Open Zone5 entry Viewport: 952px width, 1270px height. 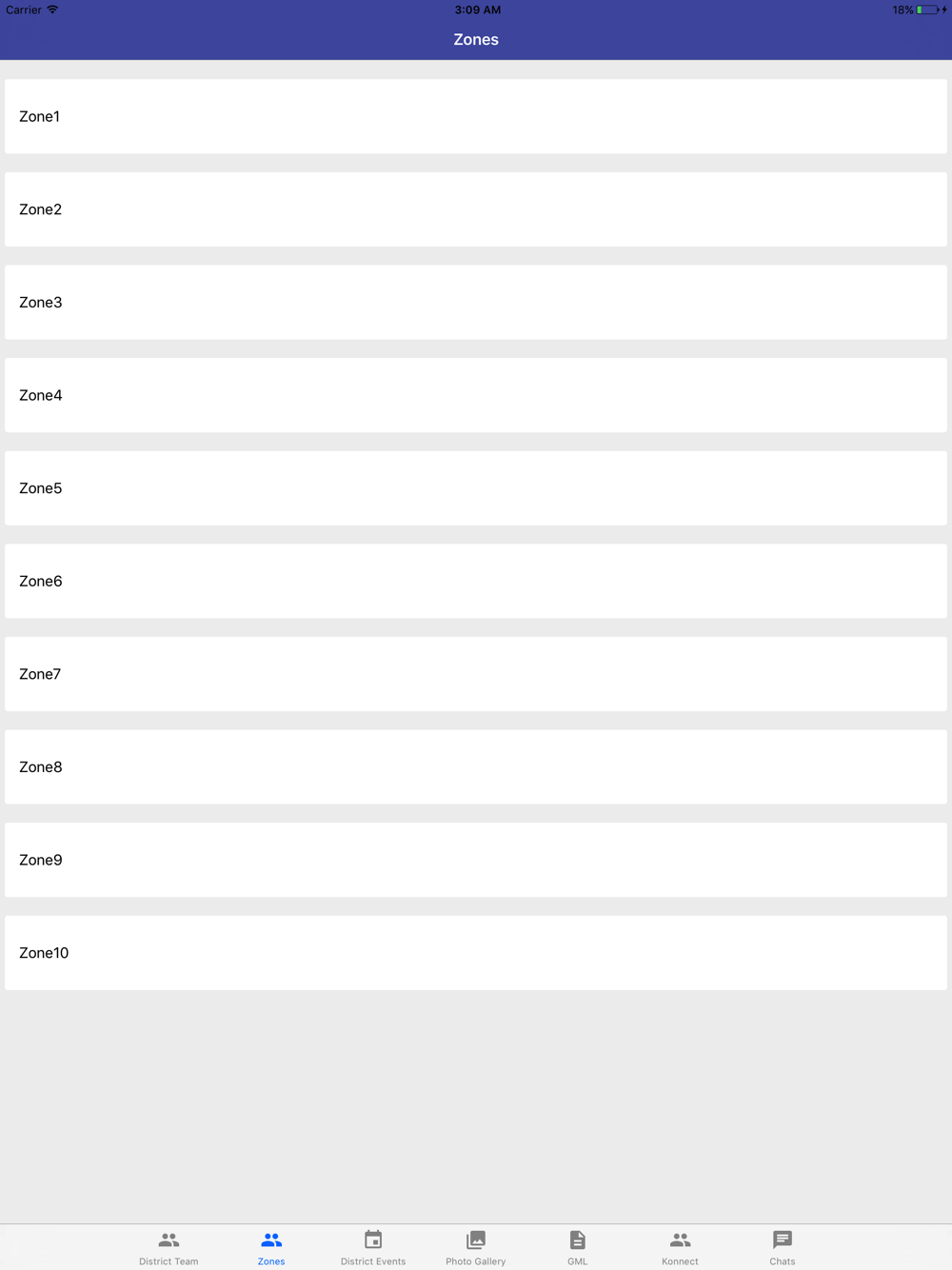click(476, 488)
